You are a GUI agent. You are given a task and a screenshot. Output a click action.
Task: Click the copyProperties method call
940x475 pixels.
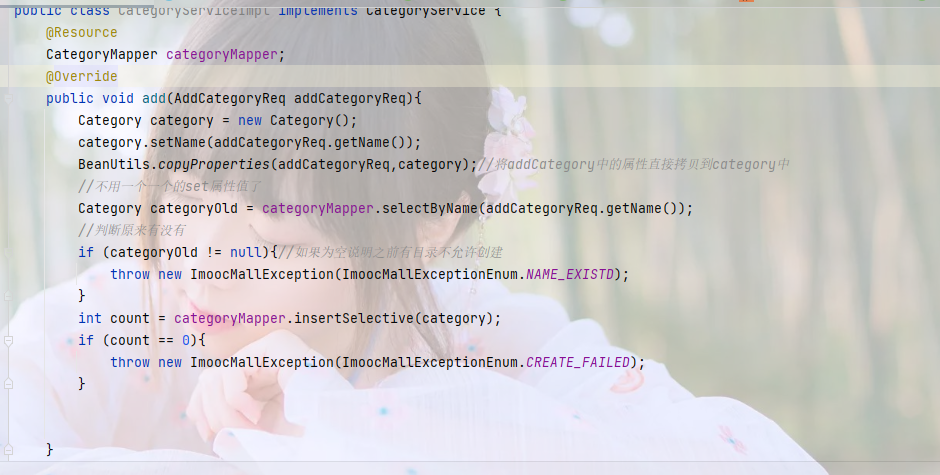pyautogui.click(x=214, y=164)
